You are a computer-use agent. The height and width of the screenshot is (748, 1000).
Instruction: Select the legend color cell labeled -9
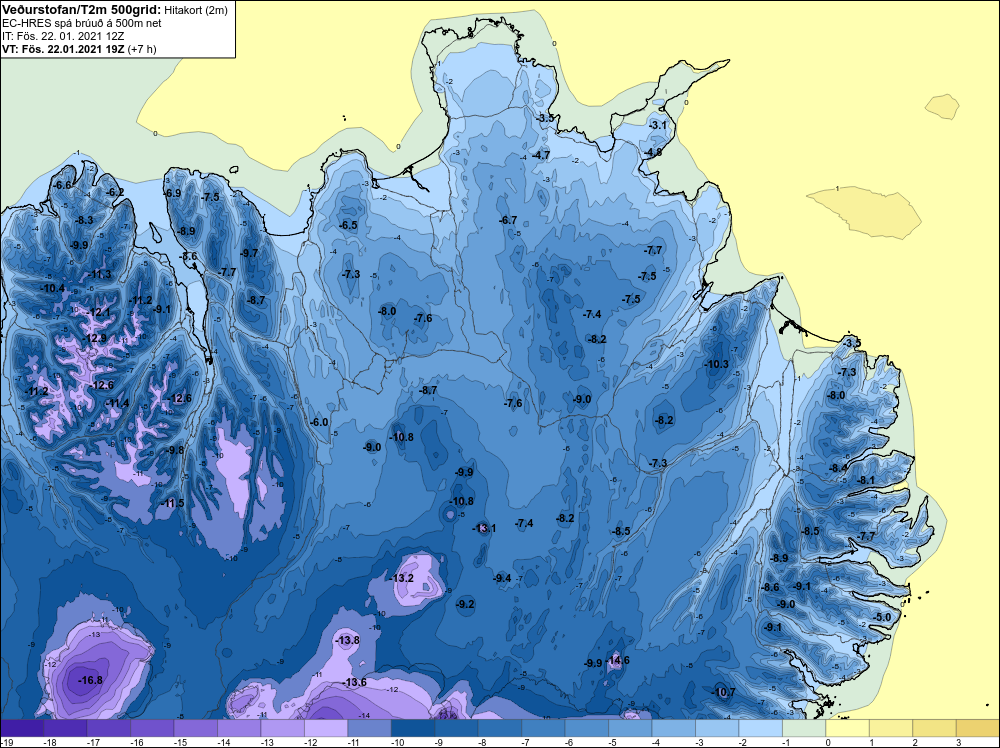(457, 728)
